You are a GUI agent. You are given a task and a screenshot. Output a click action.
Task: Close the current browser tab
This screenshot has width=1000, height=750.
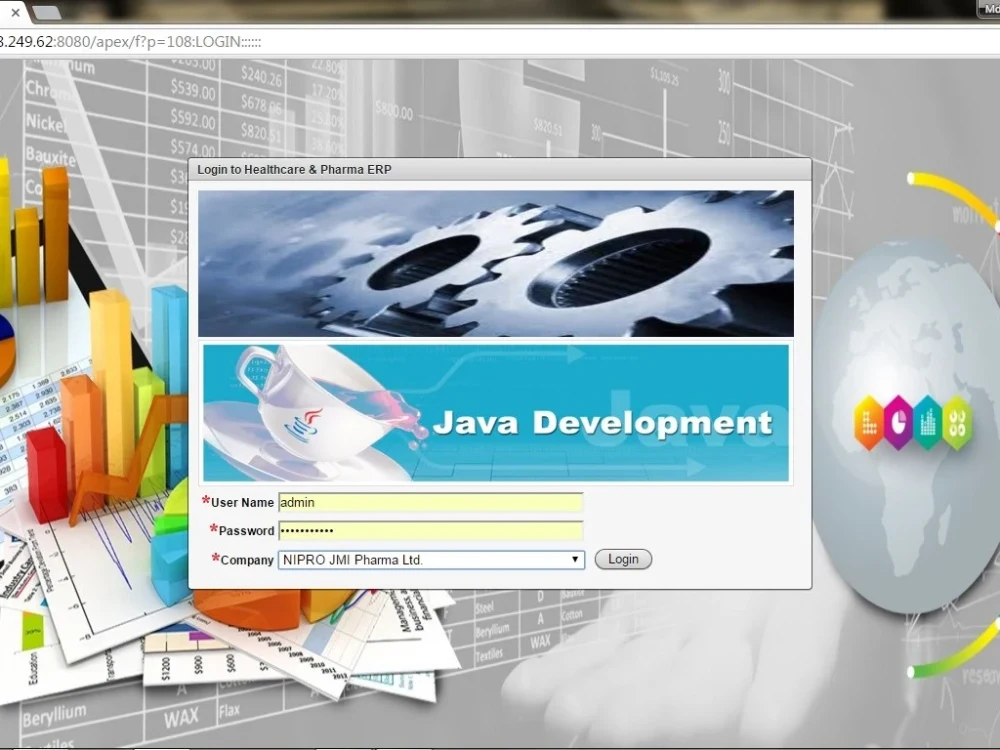15,12
